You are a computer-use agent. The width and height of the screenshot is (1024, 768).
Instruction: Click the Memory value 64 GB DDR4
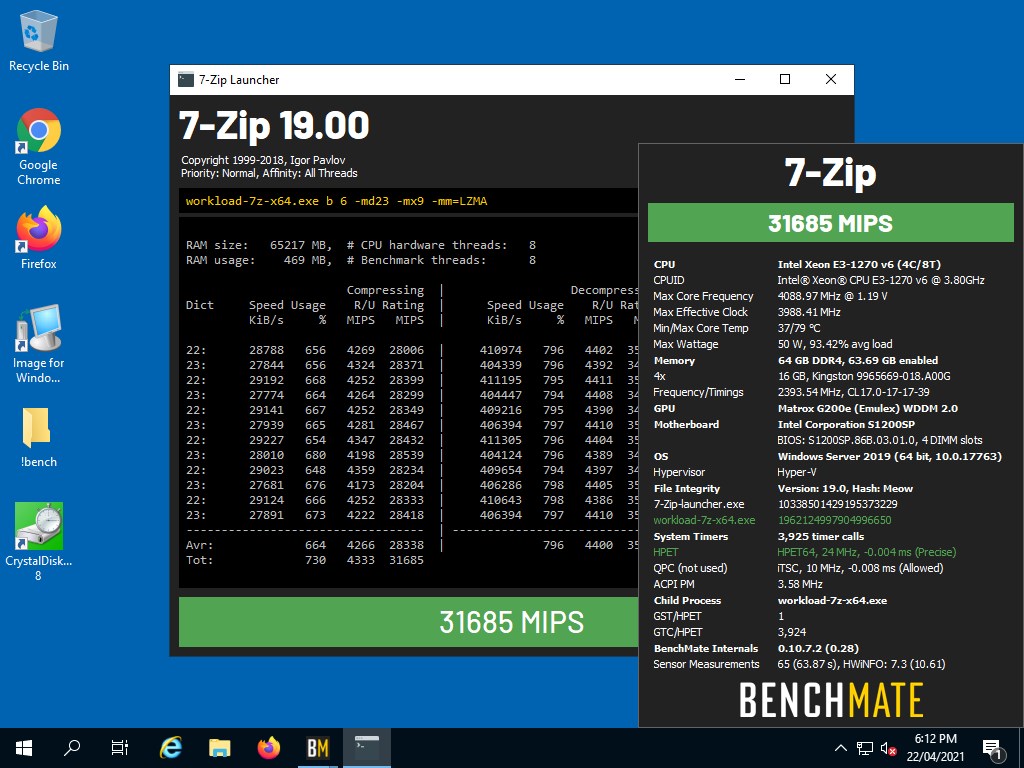point(857,360)
